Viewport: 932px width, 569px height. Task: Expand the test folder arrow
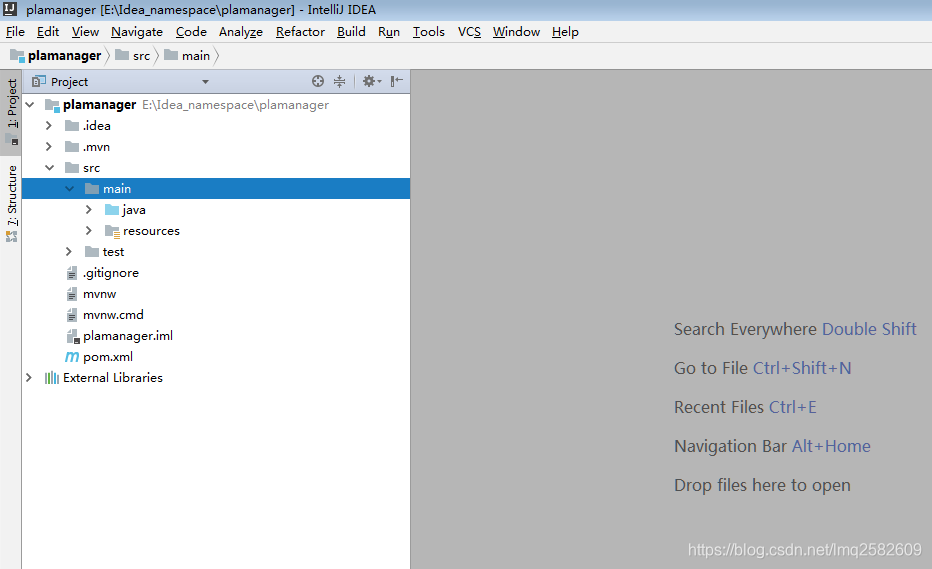pyautogui.click(x=68, y=252)
